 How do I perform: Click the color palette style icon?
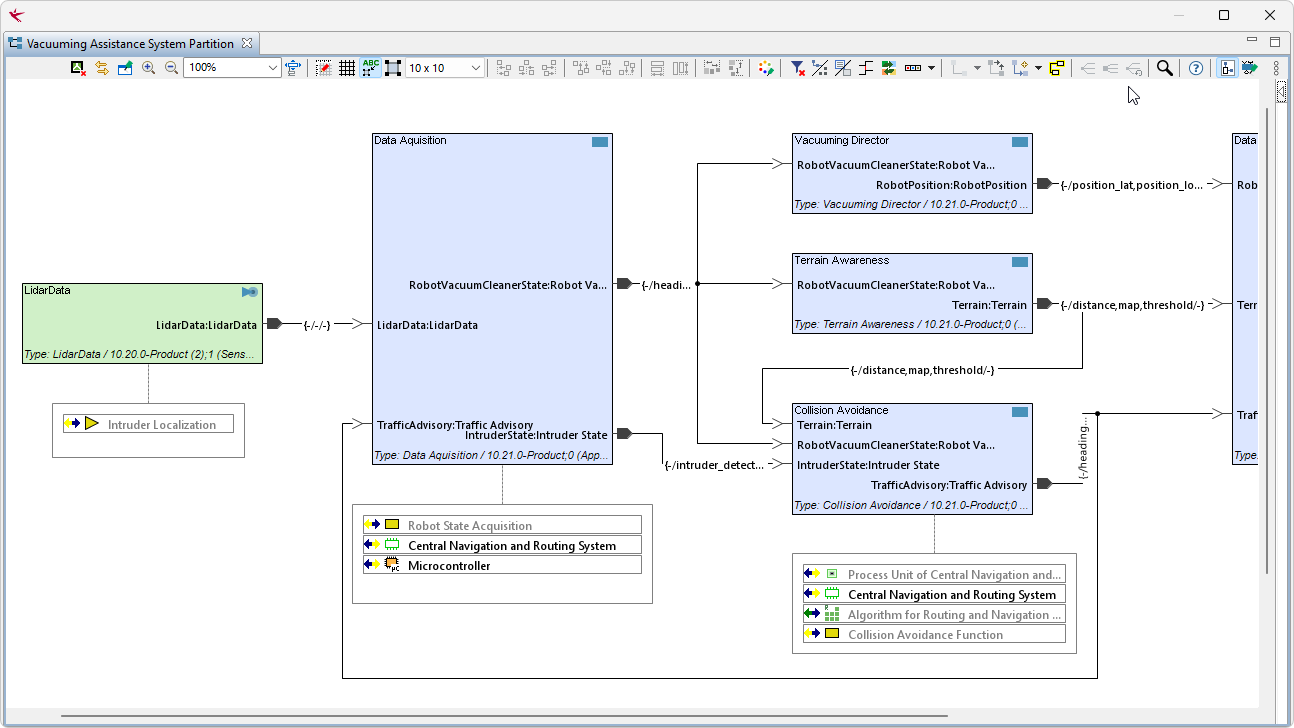pyautogui.click(x=766, y=68)
